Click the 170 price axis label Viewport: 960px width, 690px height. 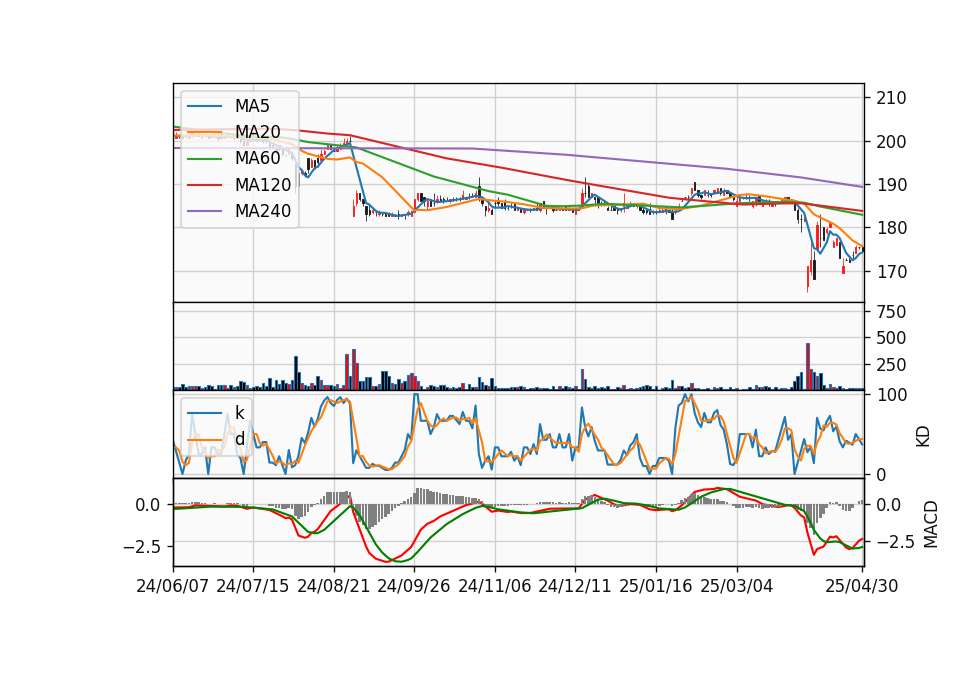click(x=891, y=271)
